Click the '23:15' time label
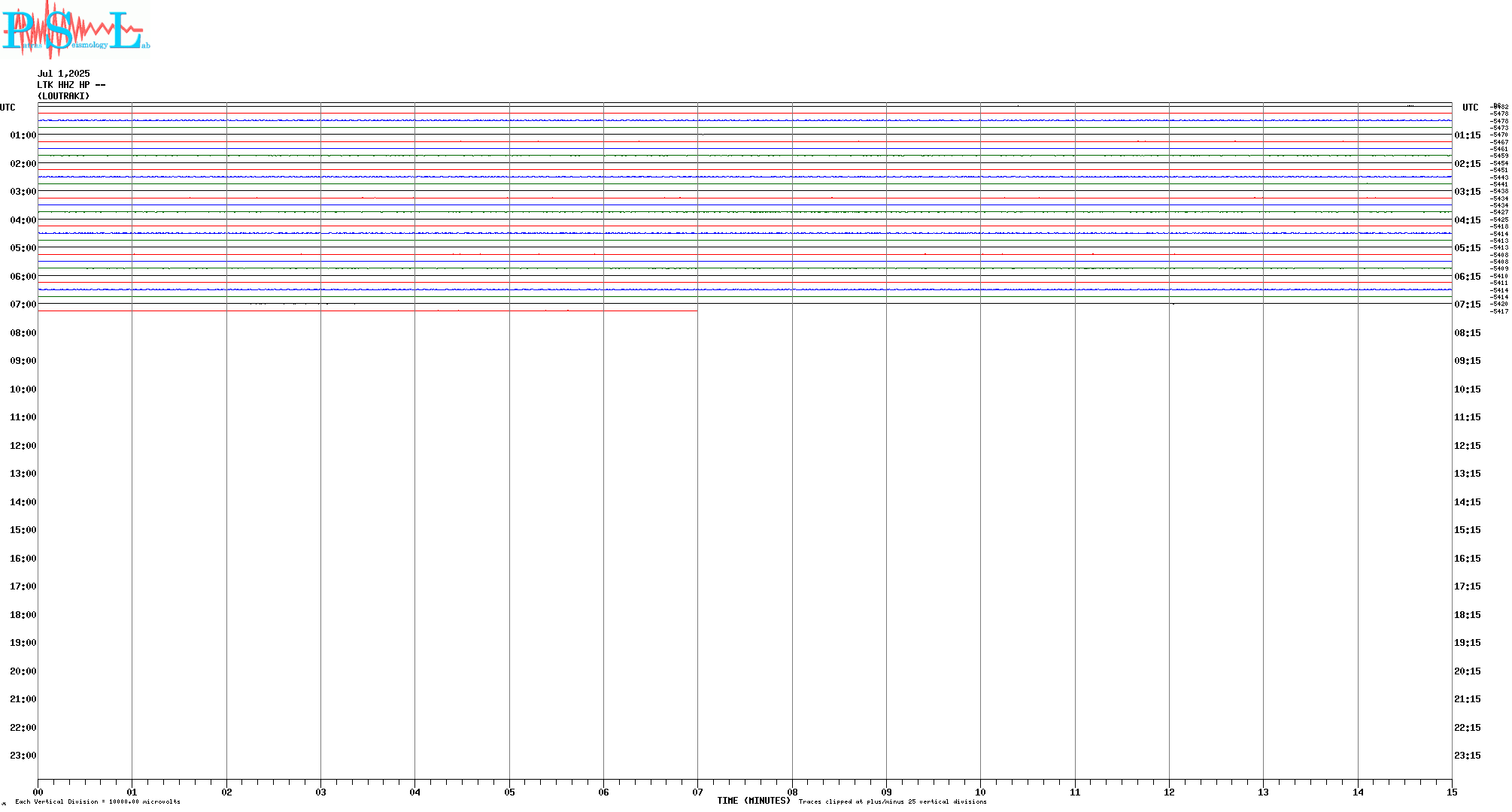1512x812 pixels. 1468,756
